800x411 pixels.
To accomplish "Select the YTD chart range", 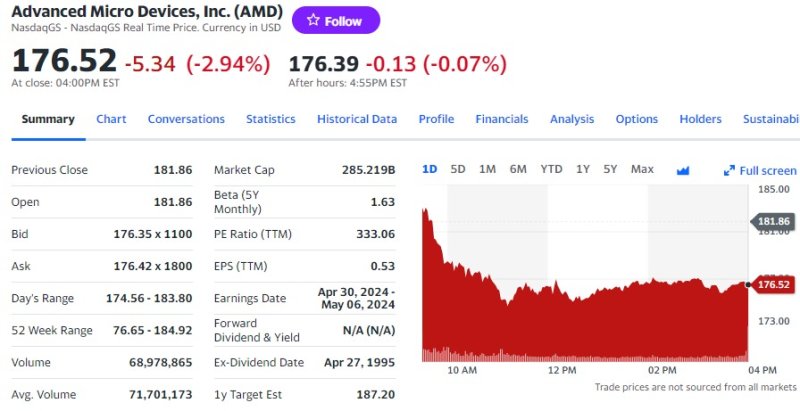I will (x=551, y=169).
